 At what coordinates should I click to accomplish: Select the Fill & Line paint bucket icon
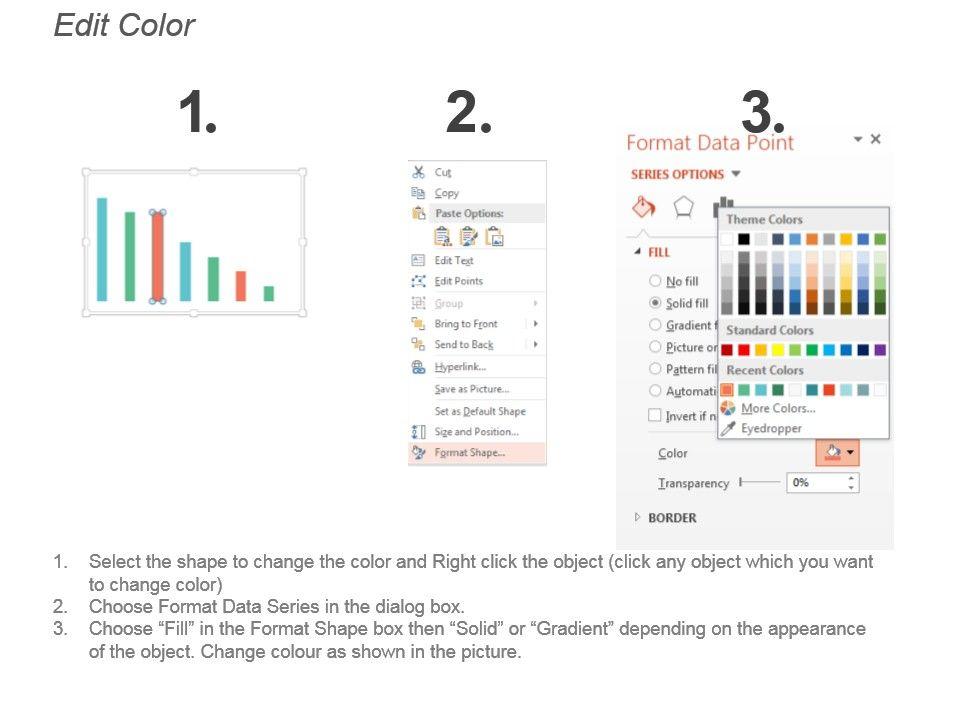tap(644, 207)
